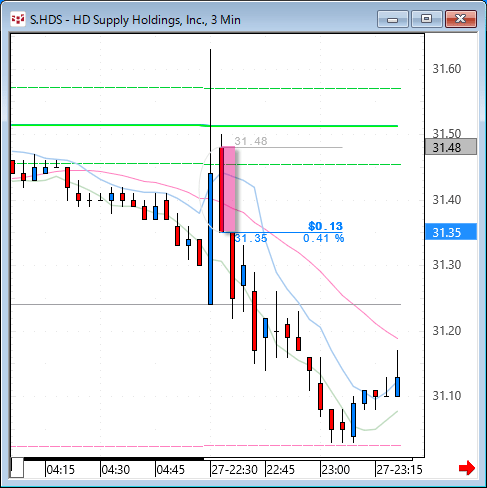Click the blue 31.35 label under the rectangle
Viewport: 487px width, 488px height.
251,238
